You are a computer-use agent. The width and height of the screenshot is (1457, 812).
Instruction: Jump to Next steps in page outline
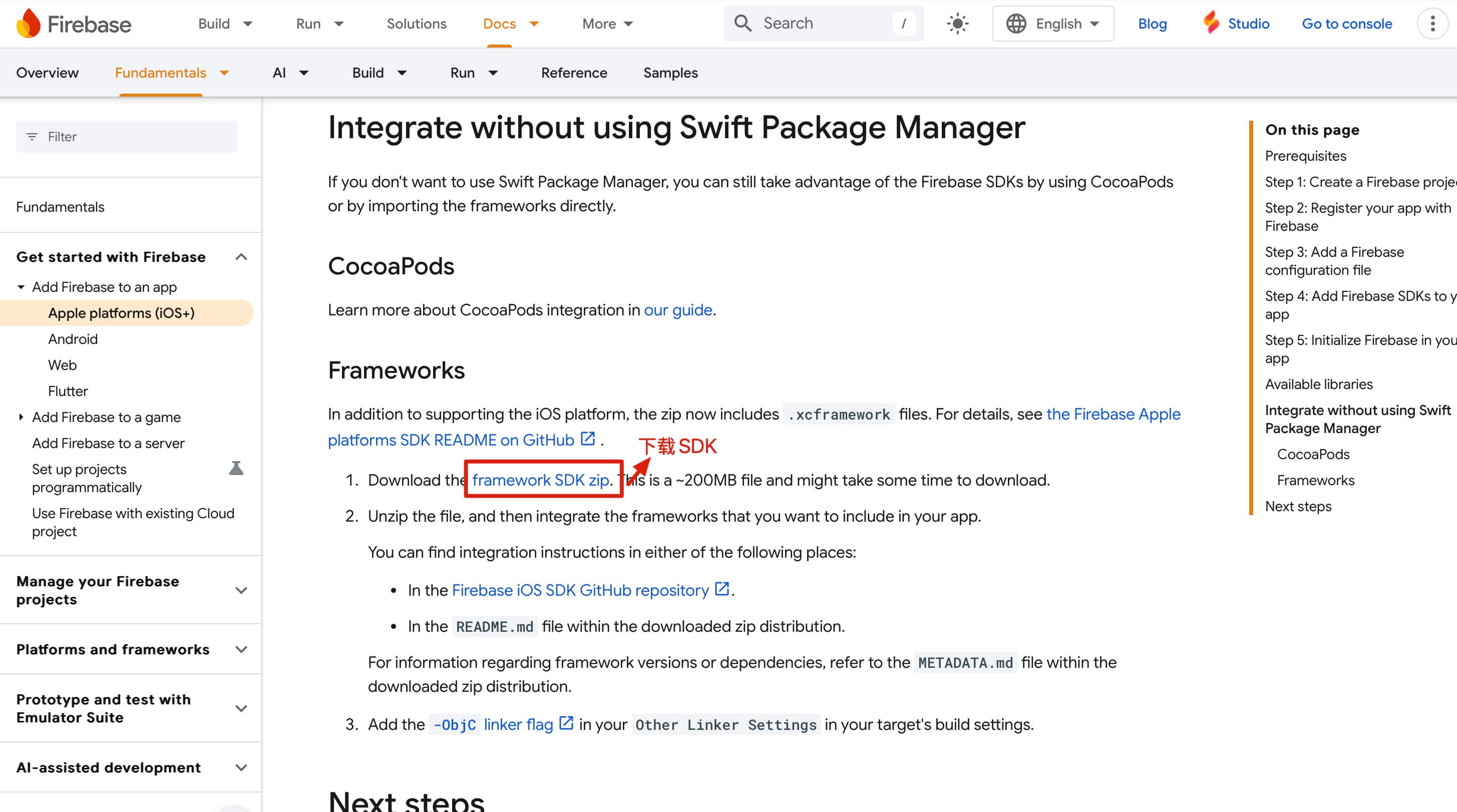tap(1298, 506)
